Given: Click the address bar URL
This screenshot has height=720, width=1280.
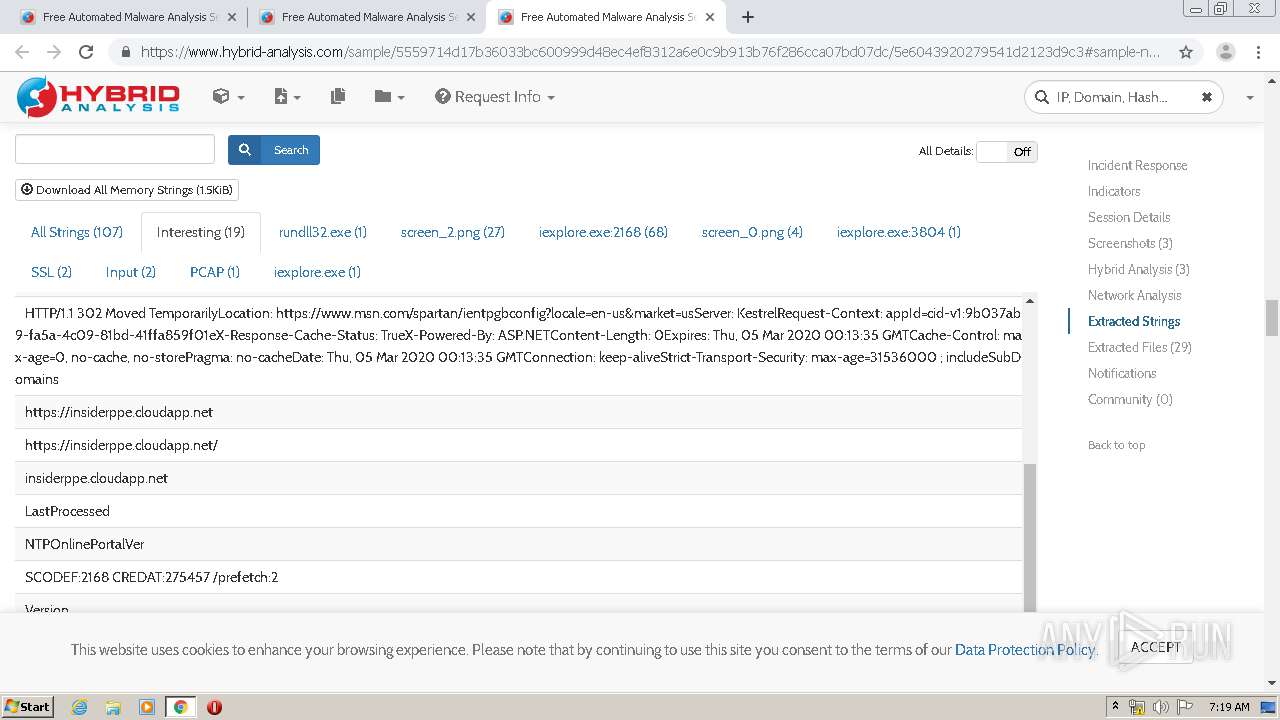Looking at the screenshot, I should [650, 52].
